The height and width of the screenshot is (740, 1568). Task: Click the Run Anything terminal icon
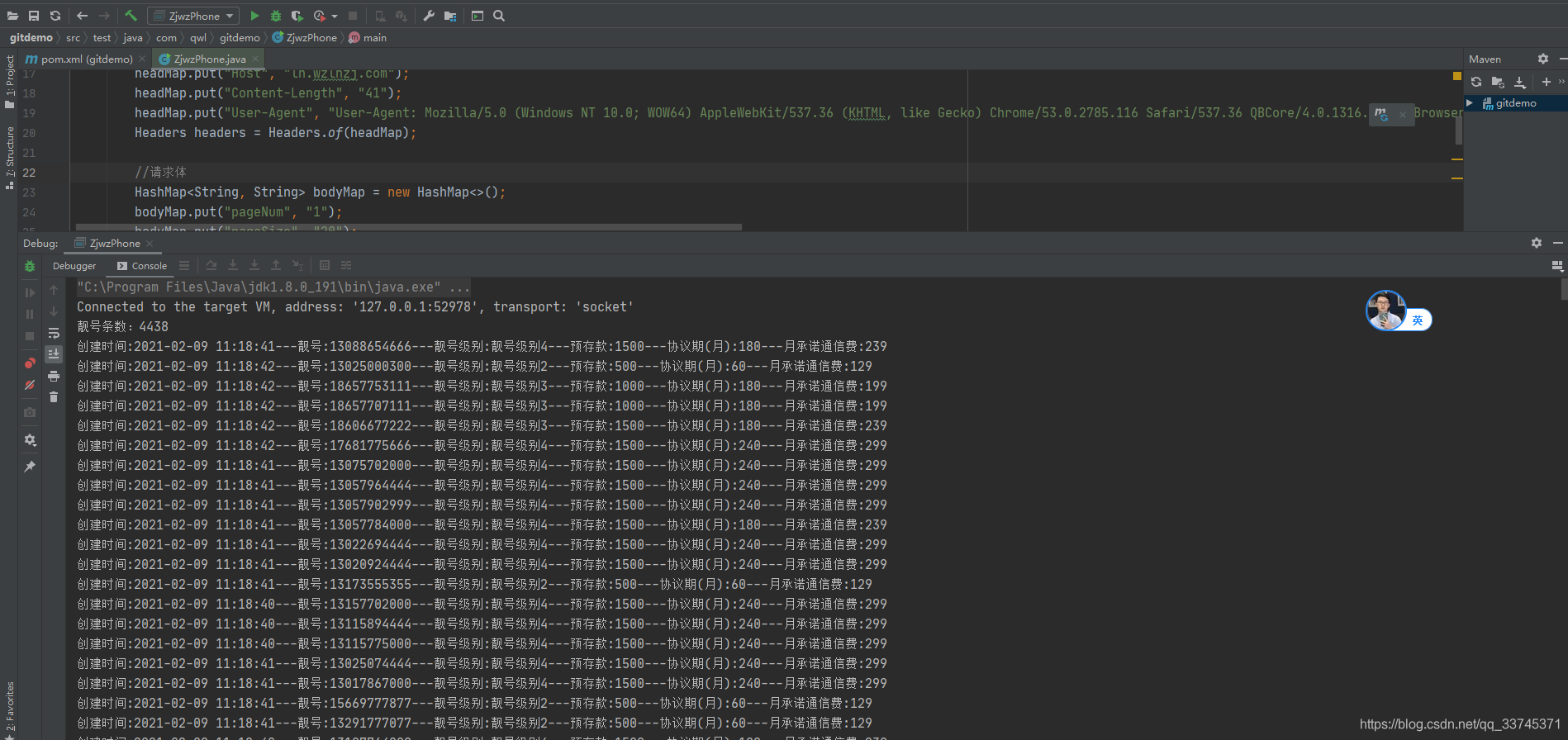click(x=478, y=16)
